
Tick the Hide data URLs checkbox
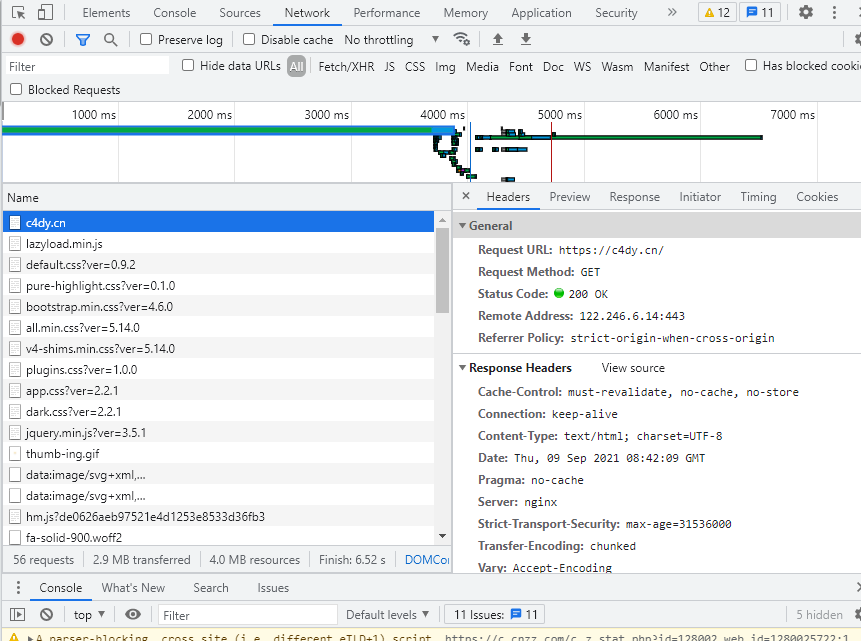[188, 65]
